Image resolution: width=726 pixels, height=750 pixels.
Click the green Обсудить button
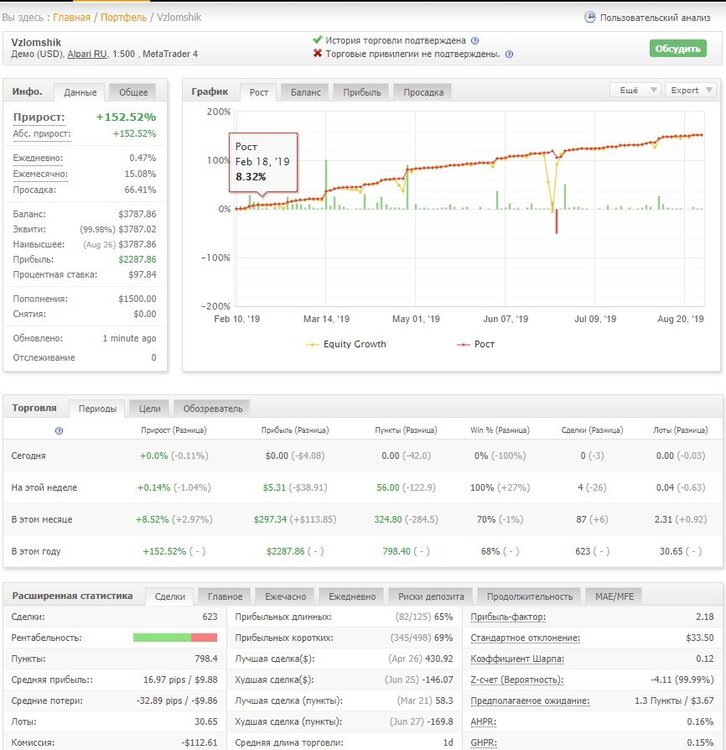pyautogui.click(x=678, y=48)
